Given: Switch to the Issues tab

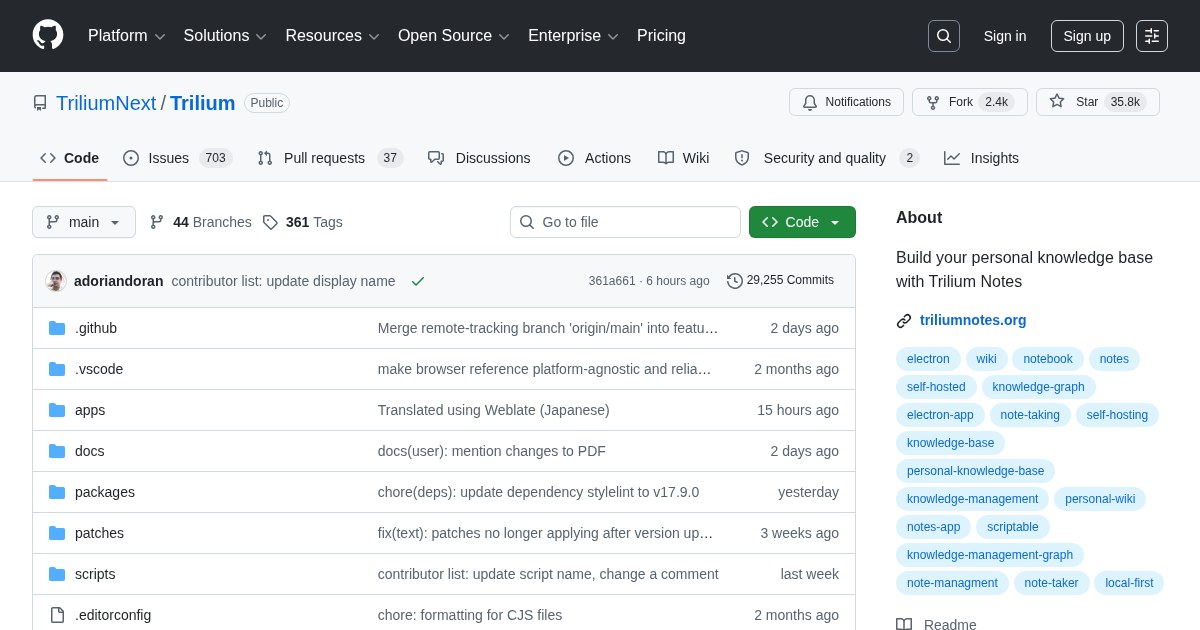Looking at the screenshot, I should point(177,158).
